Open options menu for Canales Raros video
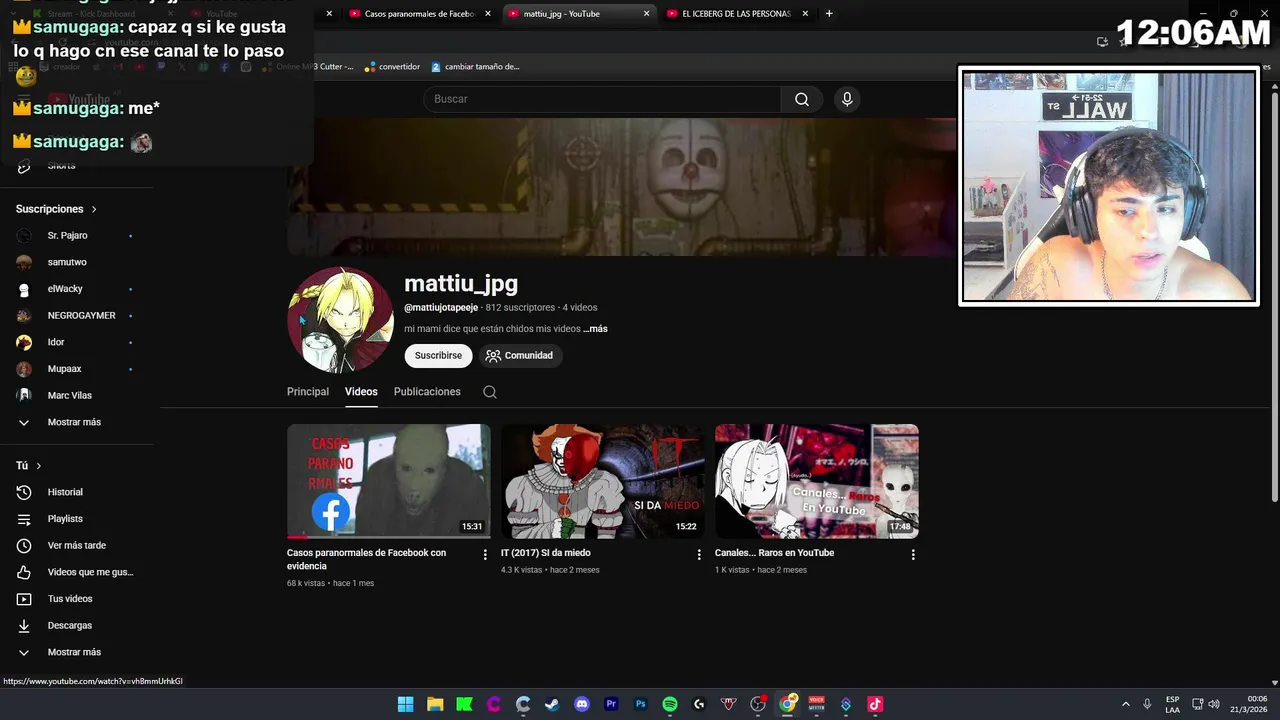 pos(913,554)
